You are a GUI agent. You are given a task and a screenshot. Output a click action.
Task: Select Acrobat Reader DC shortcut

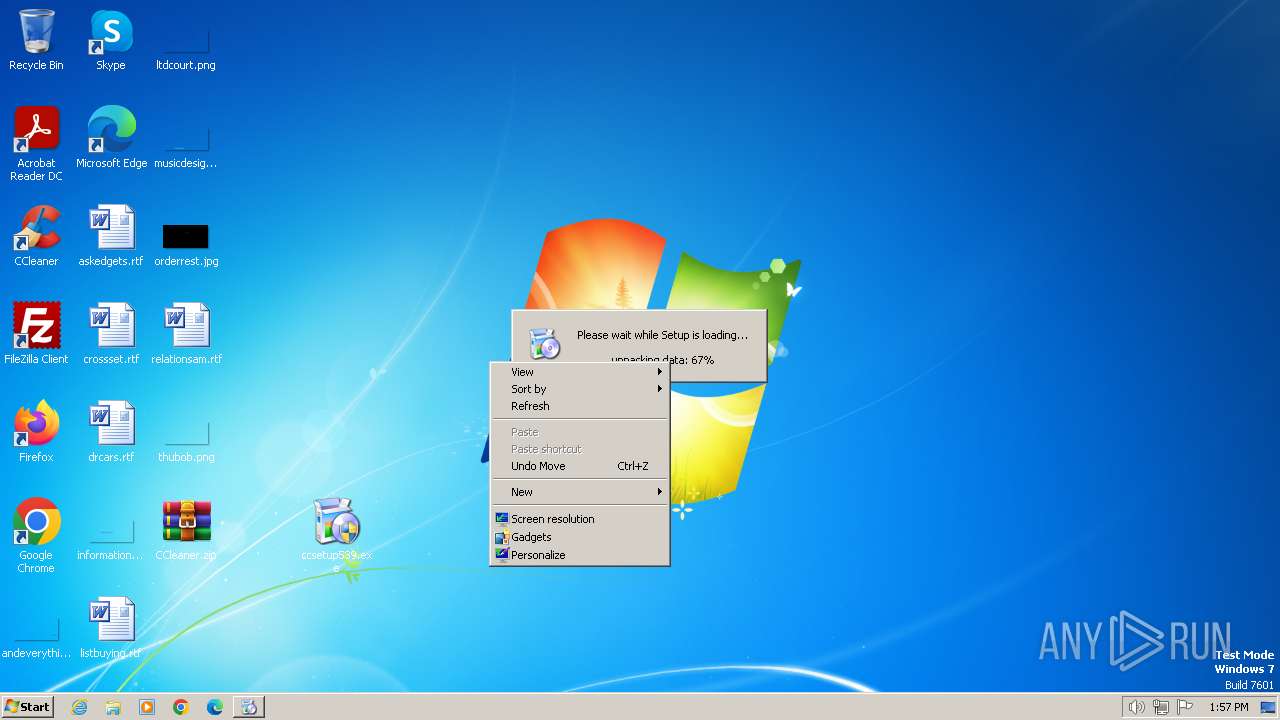pyautogui.click(x=36, y=144)
